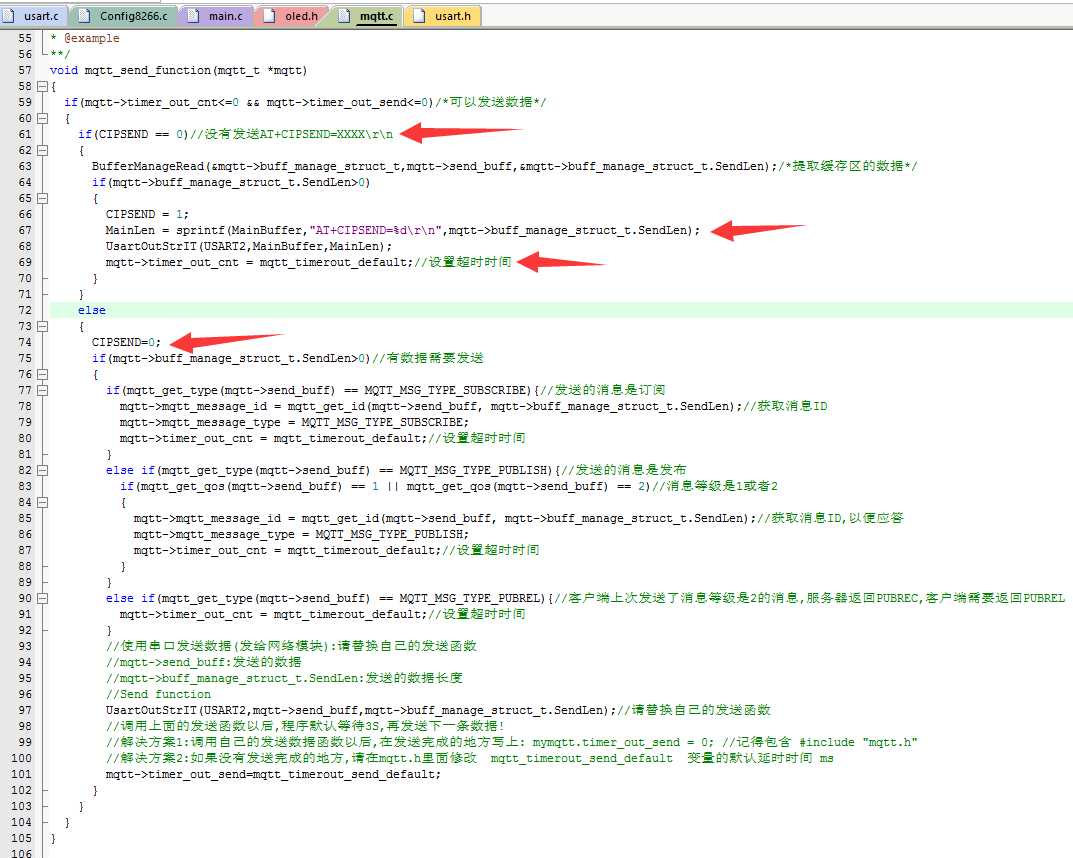Collapse the fold marker at line 84
Viewport: 1073px width, 858px height.
(42, 502)
